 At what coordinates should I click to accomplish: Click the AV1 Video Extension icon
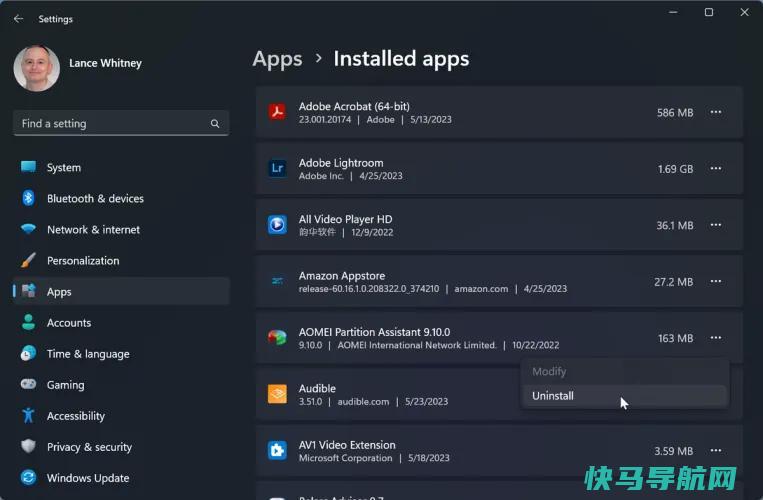point(277,450)
